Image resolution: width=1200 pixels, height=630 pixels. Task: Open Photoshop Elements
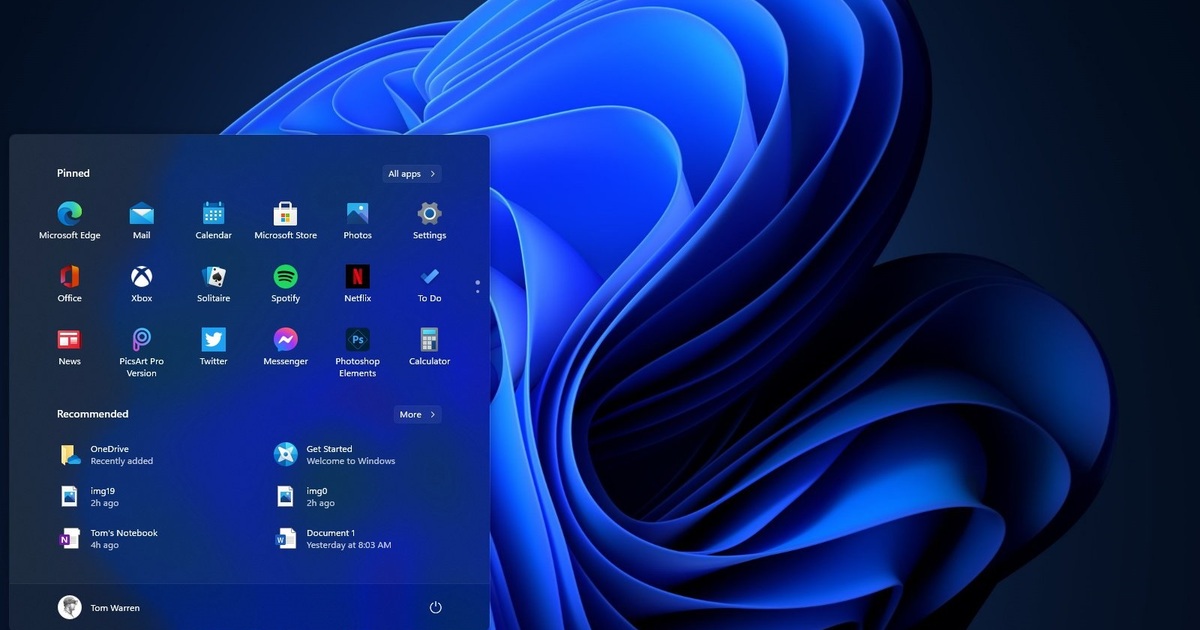click(x=358, y=353)
